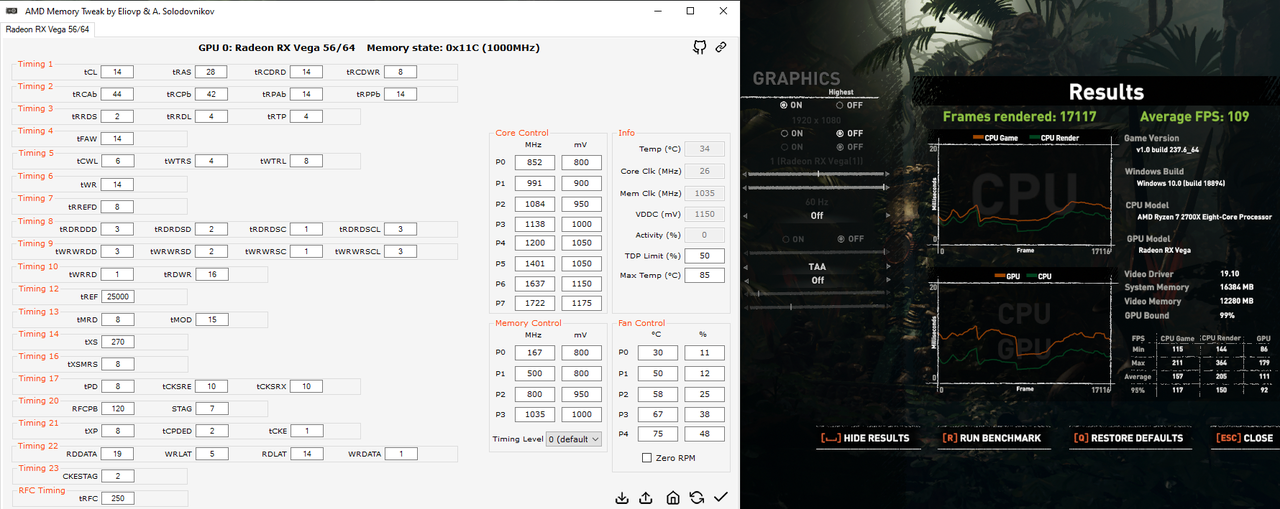
Task: Click the home reset icon
Action: (x=673, y=497)
